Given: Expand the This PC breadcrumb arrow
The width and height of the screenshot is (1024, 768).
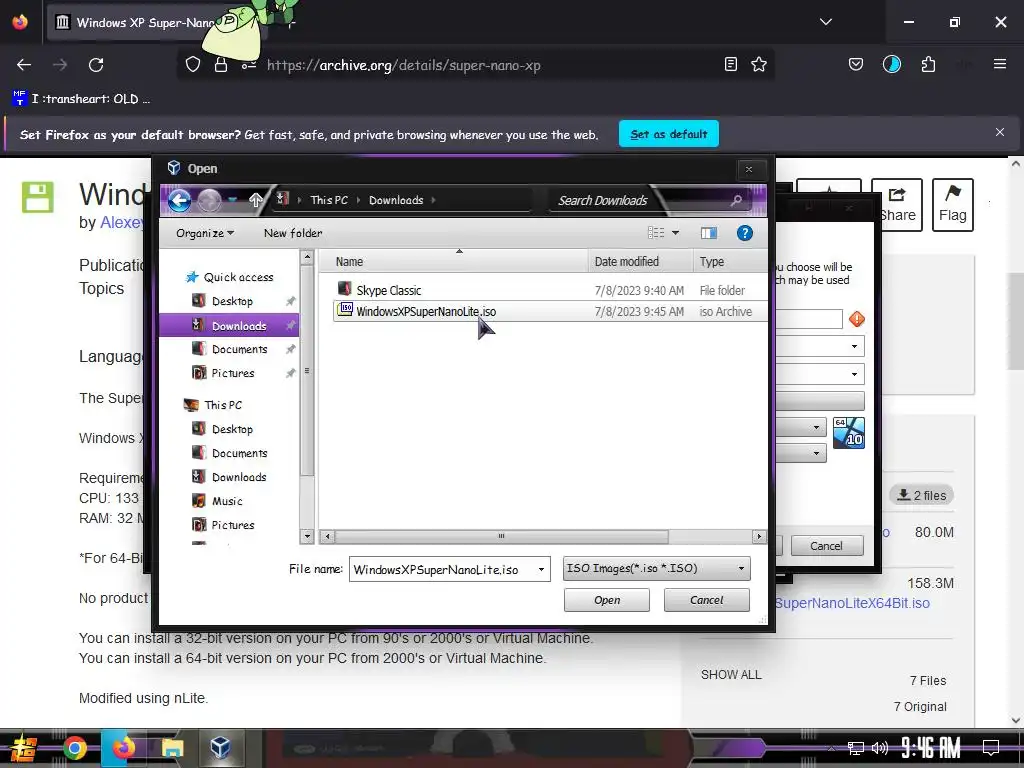Looking at the screenshot, I should pos(359,200).
